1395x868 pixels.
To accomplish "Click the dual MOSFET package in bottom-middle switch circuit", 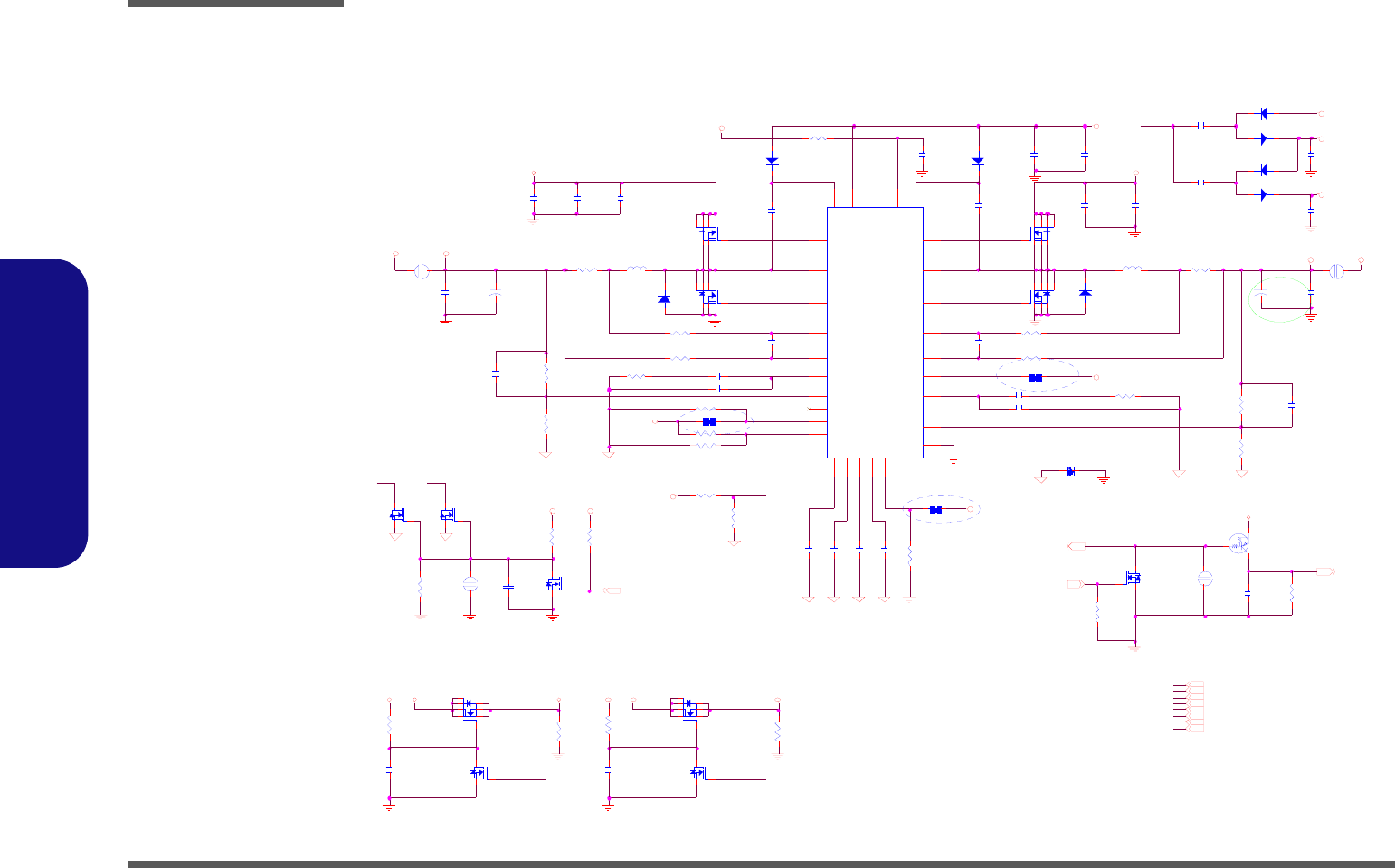I will tap(689, 707).
